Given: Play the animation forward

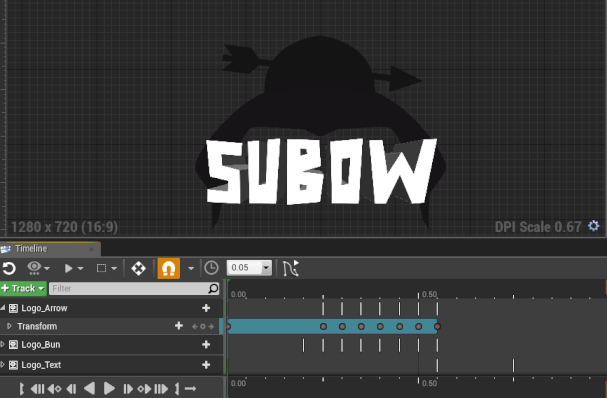Looking at the screenshot, I should coord(109,388).
